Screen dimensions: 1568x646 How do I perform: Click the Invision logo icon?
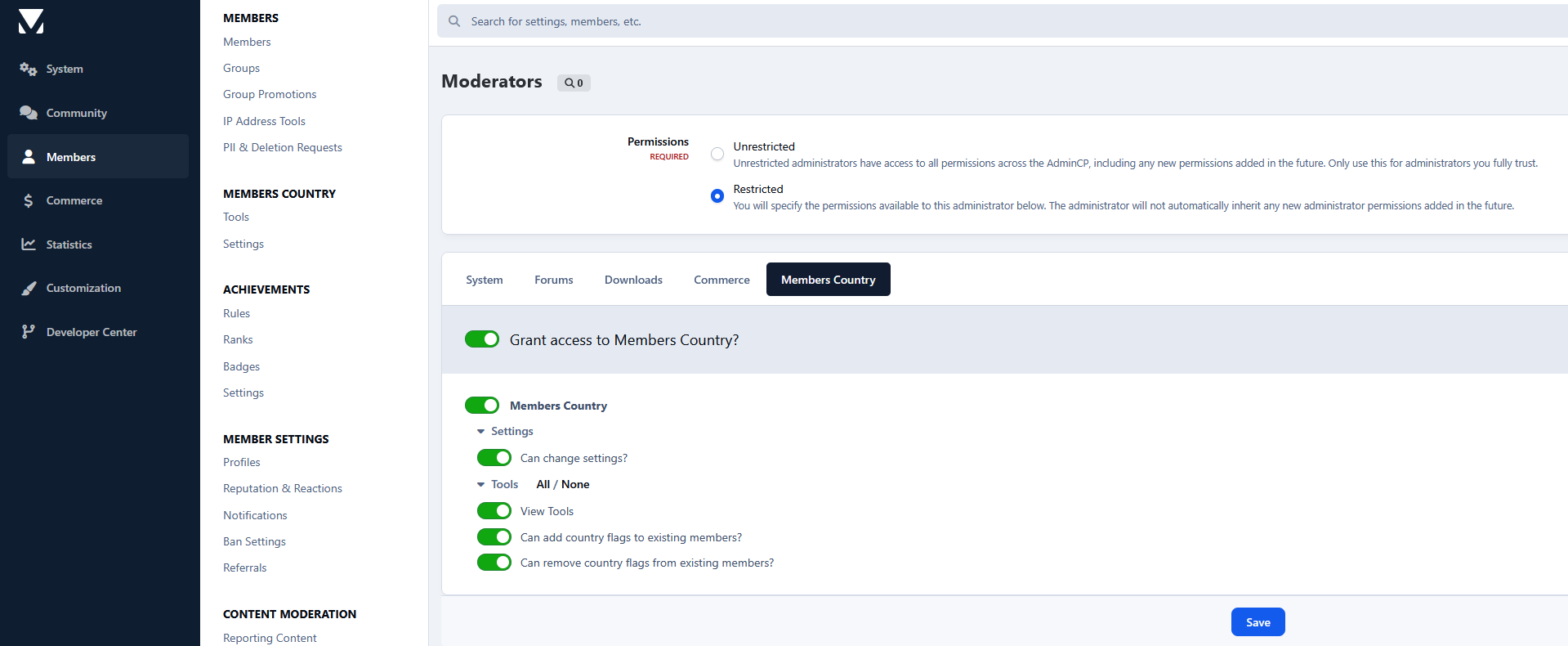(31, 21)
